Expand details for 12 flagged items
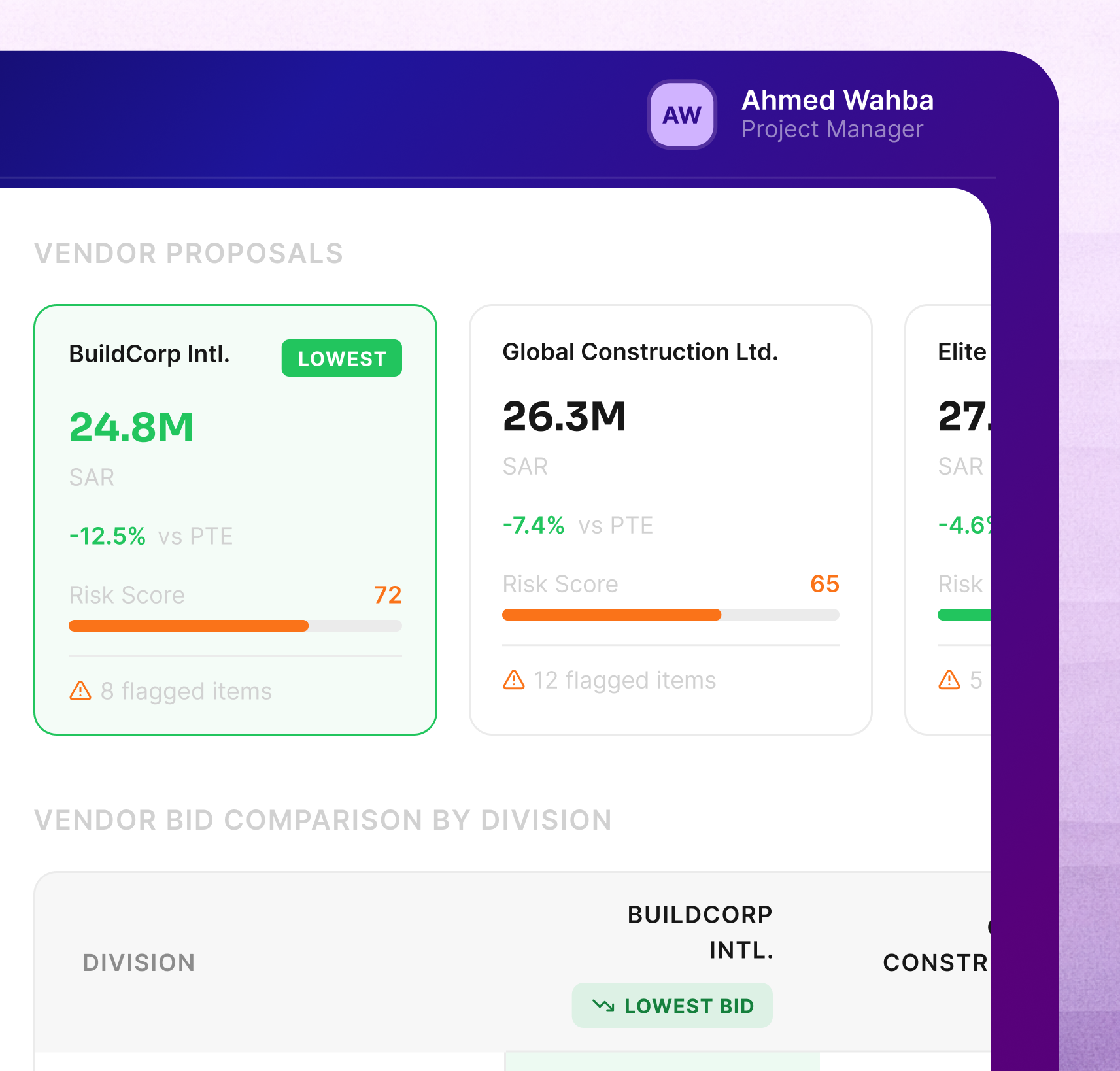The image size is (1120, 1071). tap(624, 680)
